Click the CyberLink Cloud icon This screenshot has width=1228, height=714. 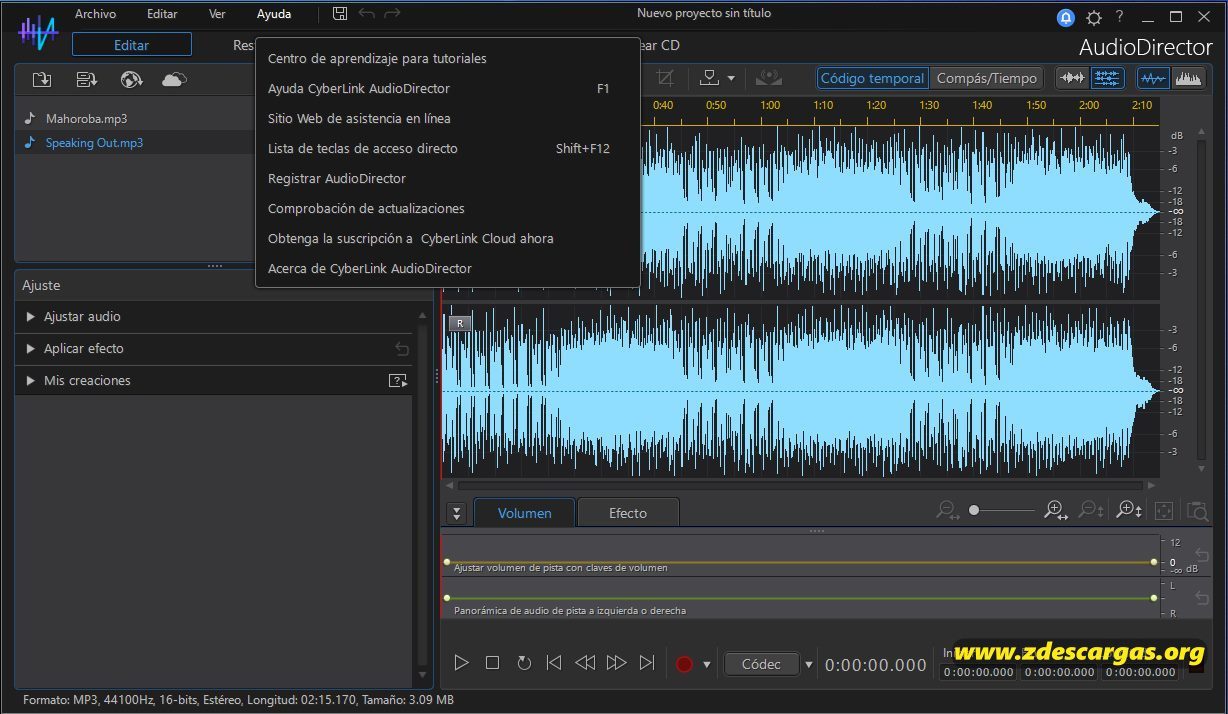(x=174, y=80)
